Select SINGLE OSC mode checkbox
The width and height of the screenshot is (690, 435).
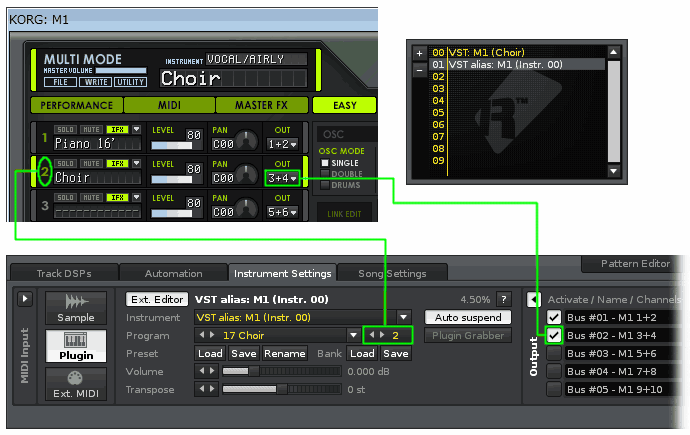click(325, 163)
